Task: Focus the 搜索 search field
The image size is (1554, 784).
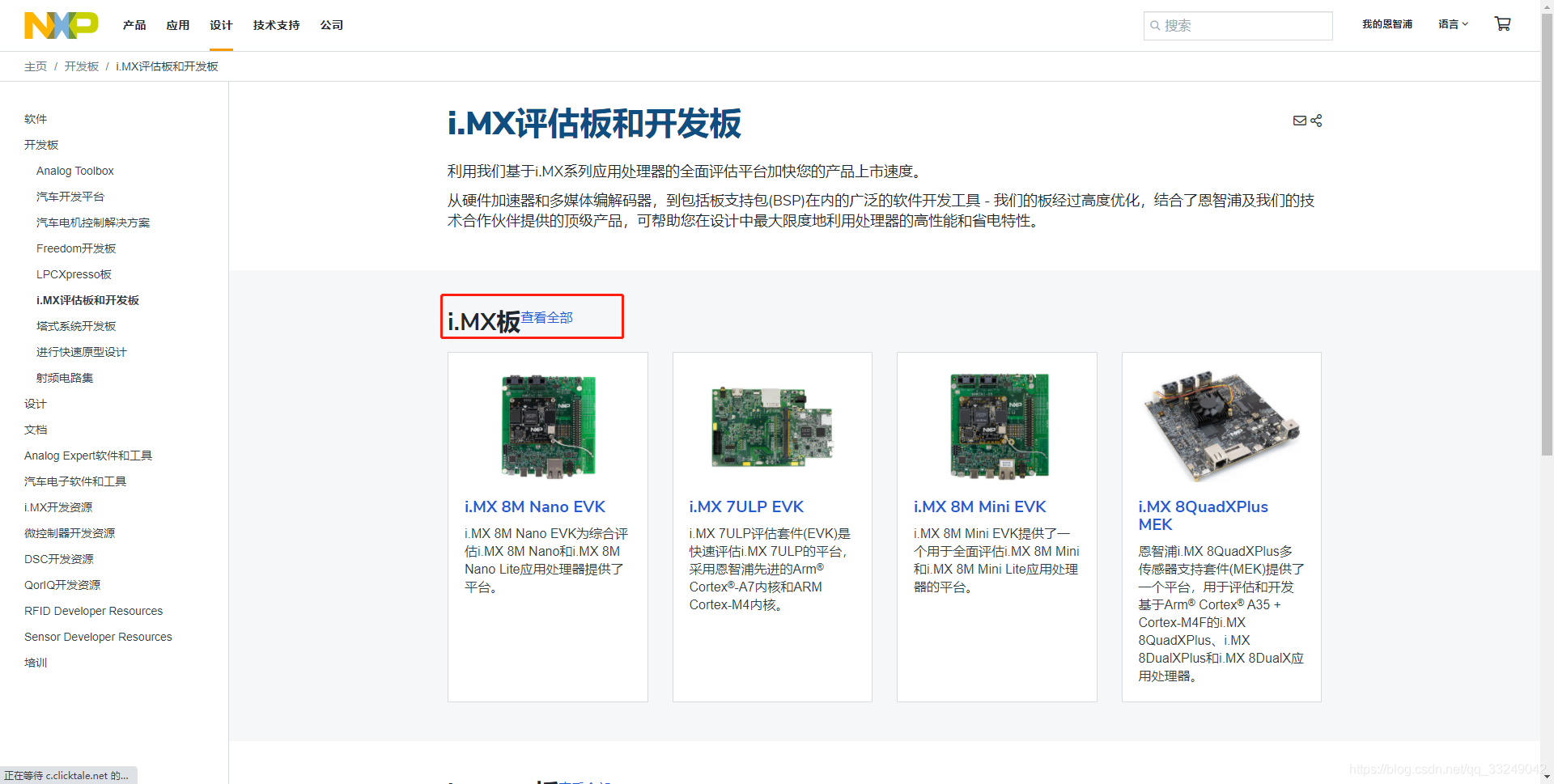Action: [1238, 26]
